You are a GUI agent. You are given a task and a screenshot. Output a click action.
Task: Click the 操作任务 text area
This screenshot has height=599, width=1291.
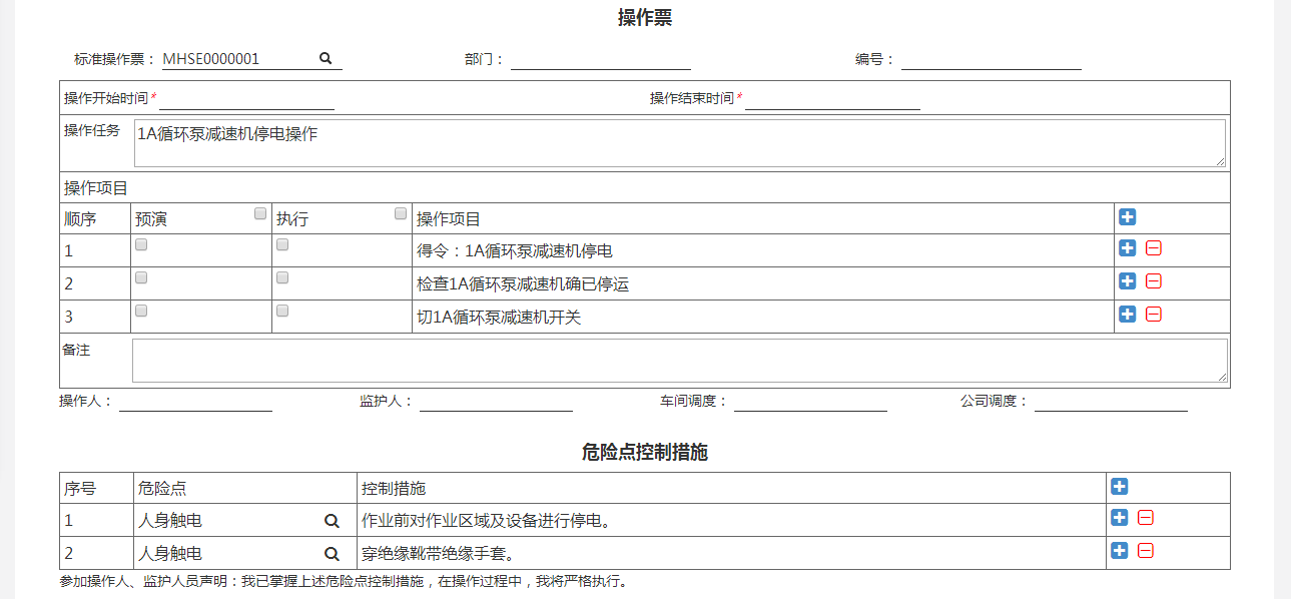point(680,143)
